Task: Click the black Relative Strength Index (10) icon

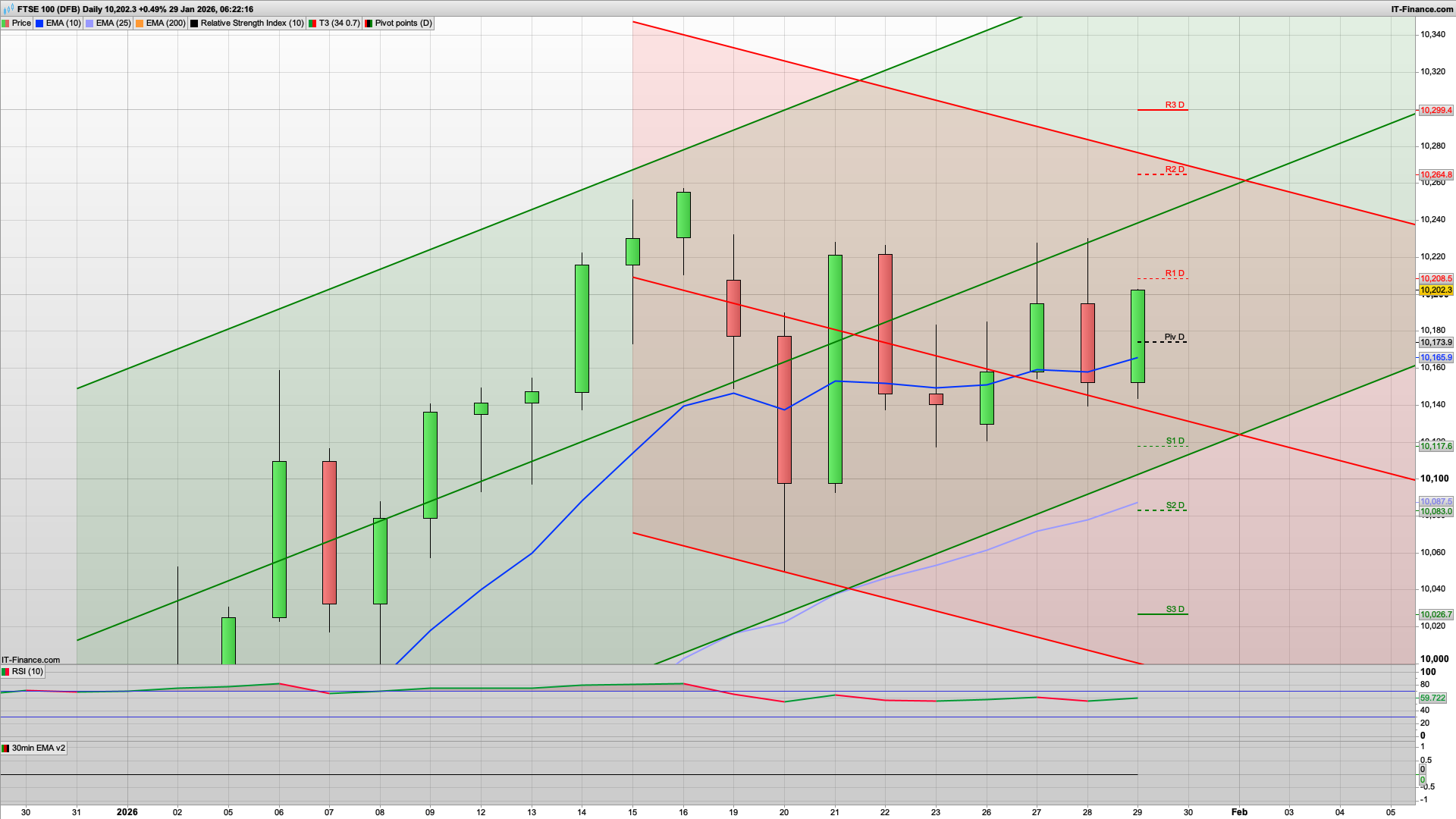Action: 194,23
